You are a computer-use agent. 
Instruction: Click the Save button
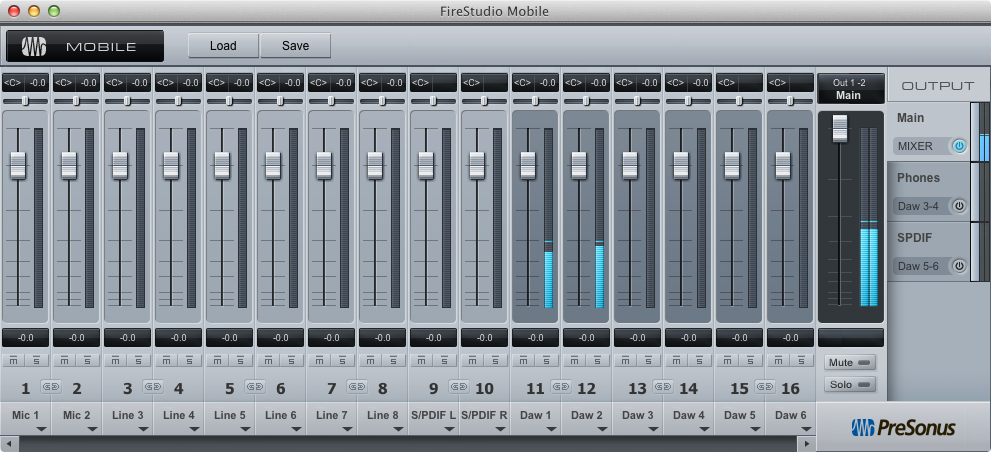coord(296,46)
